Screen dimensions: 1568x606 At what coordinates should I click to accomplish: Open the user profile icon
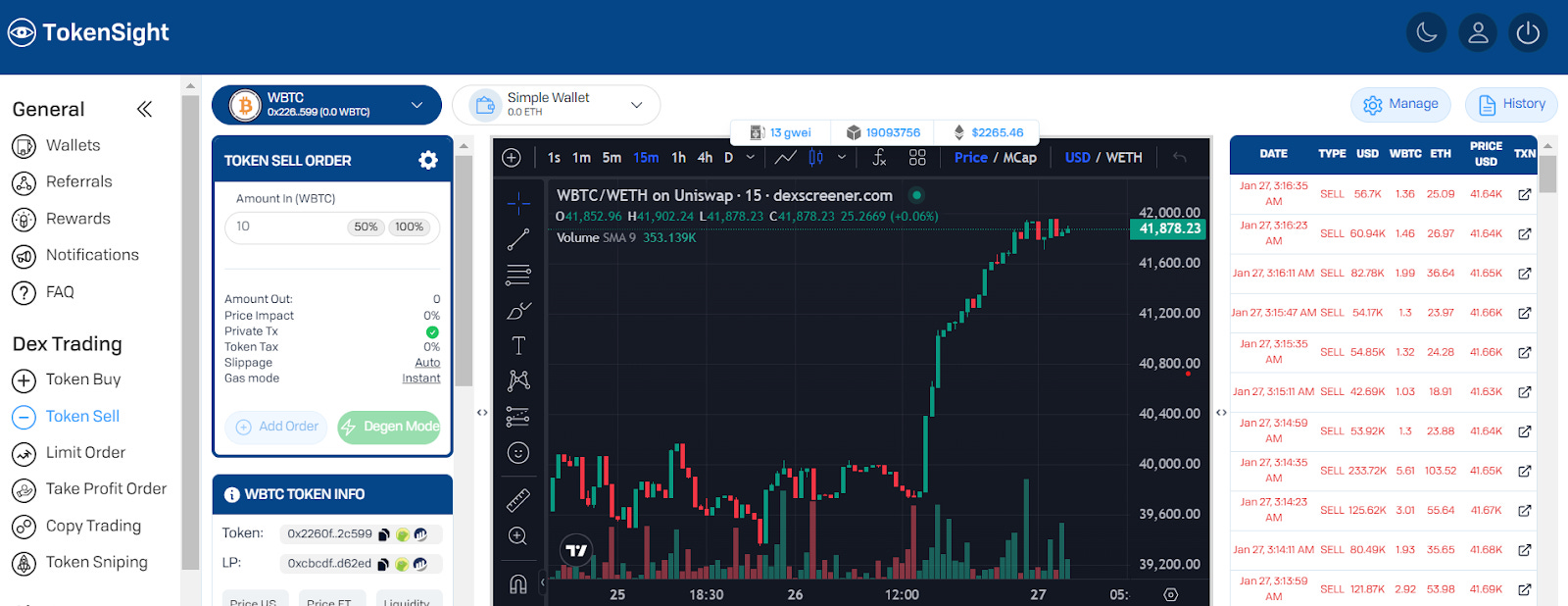point(1478,32)
